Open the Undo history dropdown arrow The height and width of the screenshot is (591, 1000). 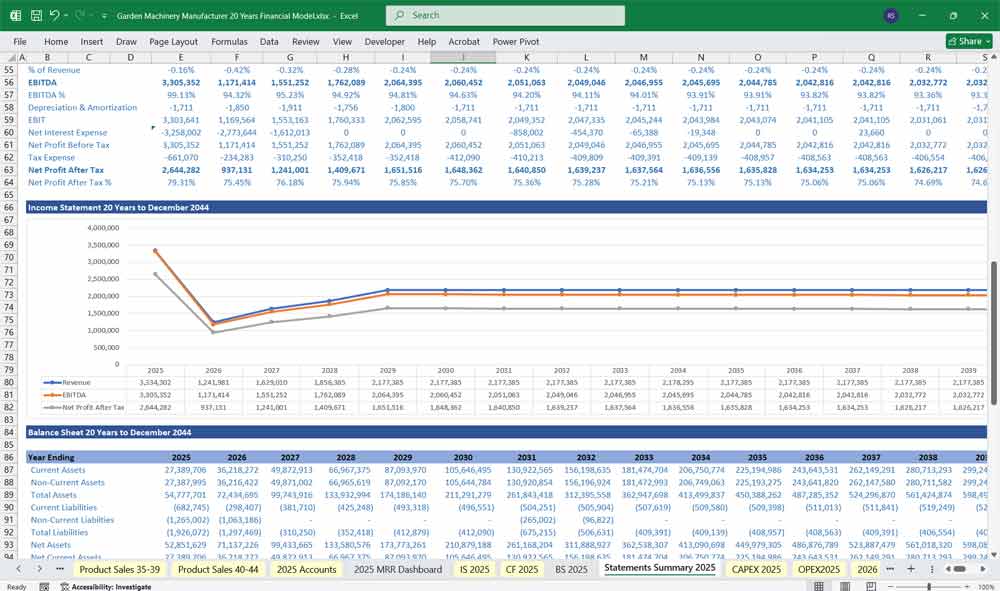coord(65,15)
